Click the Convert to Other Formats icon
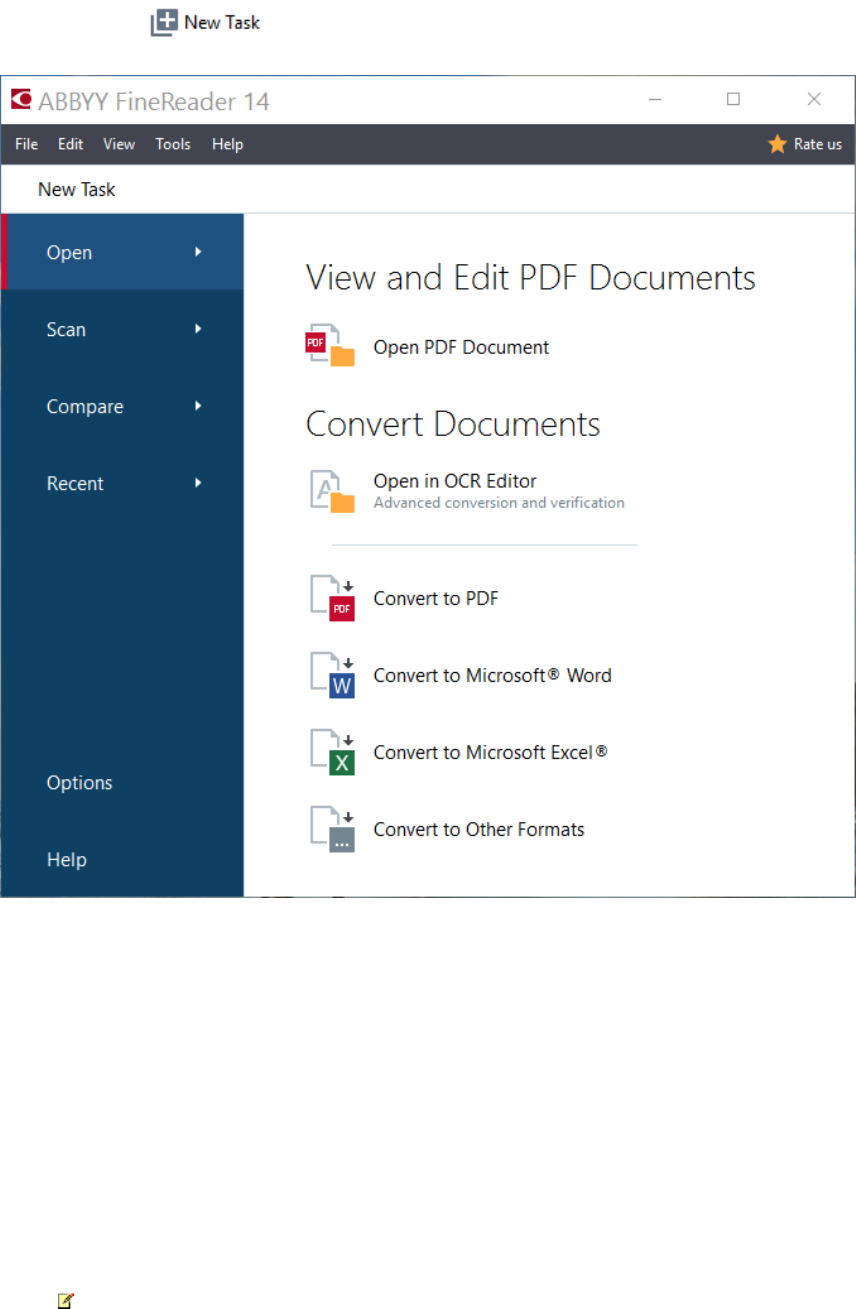 click(332, 829)
